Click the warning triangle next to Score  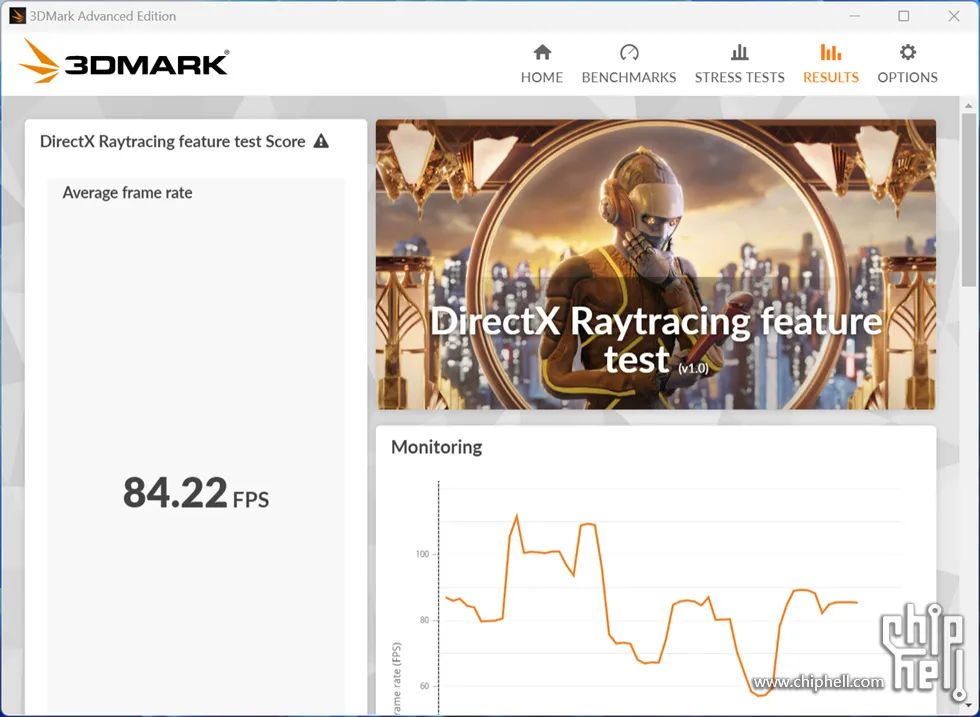click(x=321, y=141)
